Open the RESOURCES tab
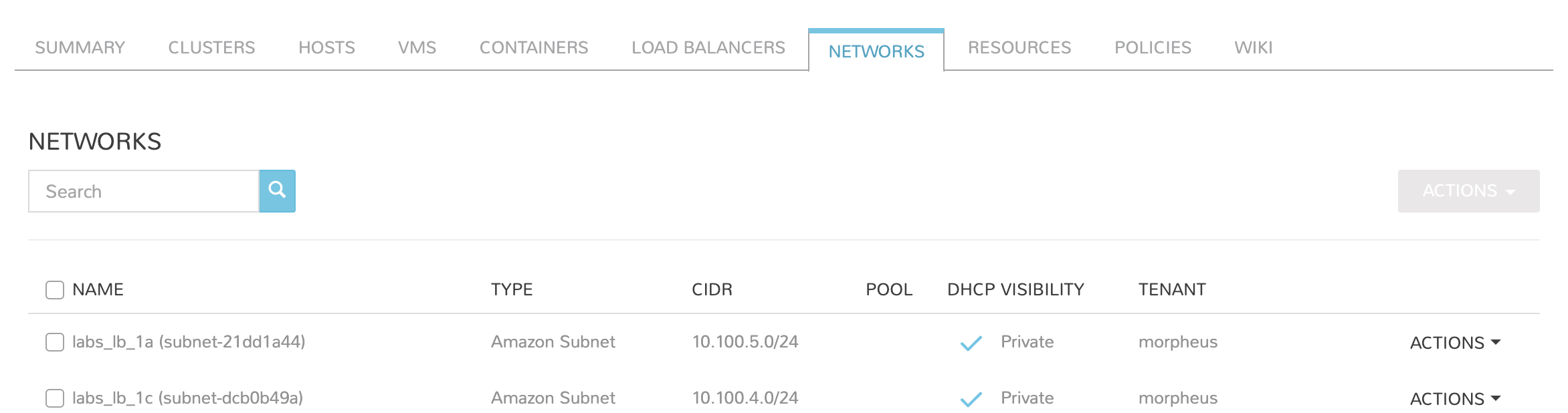The width and height of the screenshot is (1568, 413). click(x=1019, y=47)
